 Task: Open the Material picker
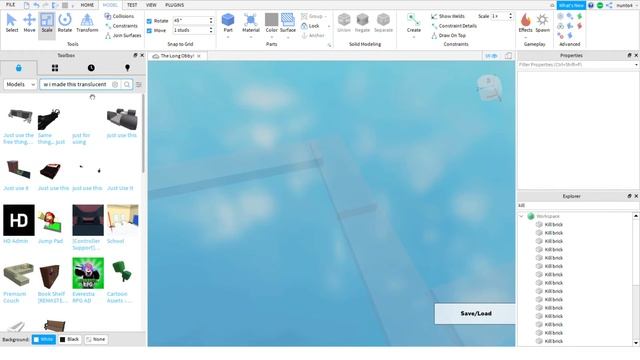click(251, 23)
